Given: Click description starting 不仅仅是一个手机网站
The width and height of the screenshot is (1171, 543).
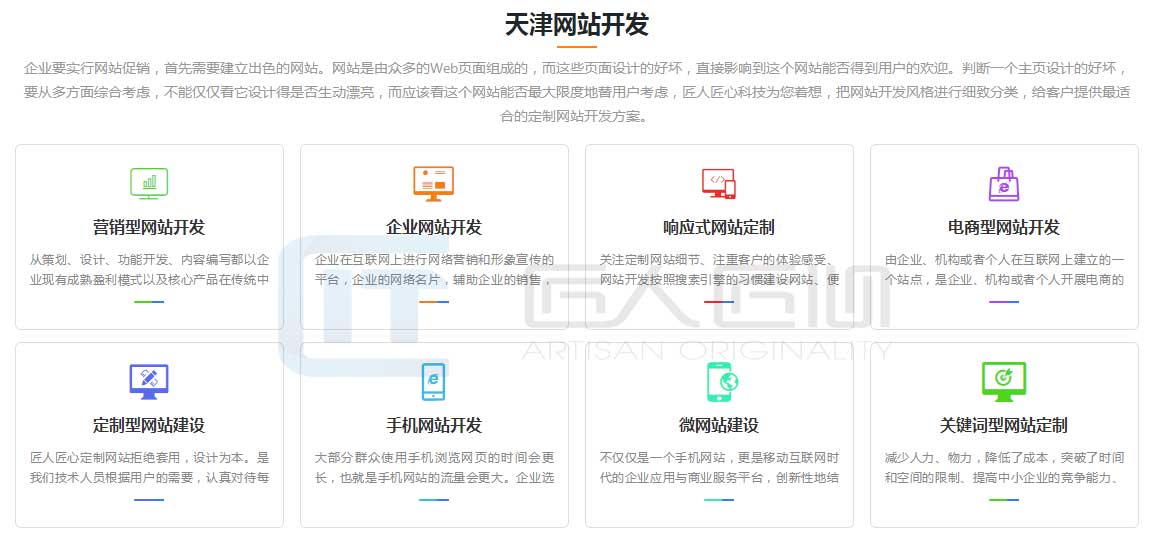Looking at the screenshot, I should (718, 468).
